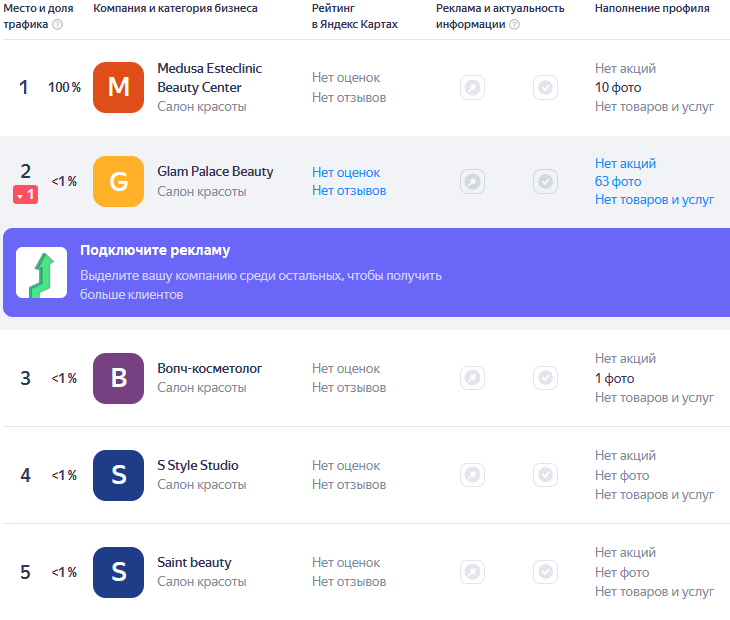
Task: Click the Подключите рекламу banner heading
Action: [x=155, y=250]
